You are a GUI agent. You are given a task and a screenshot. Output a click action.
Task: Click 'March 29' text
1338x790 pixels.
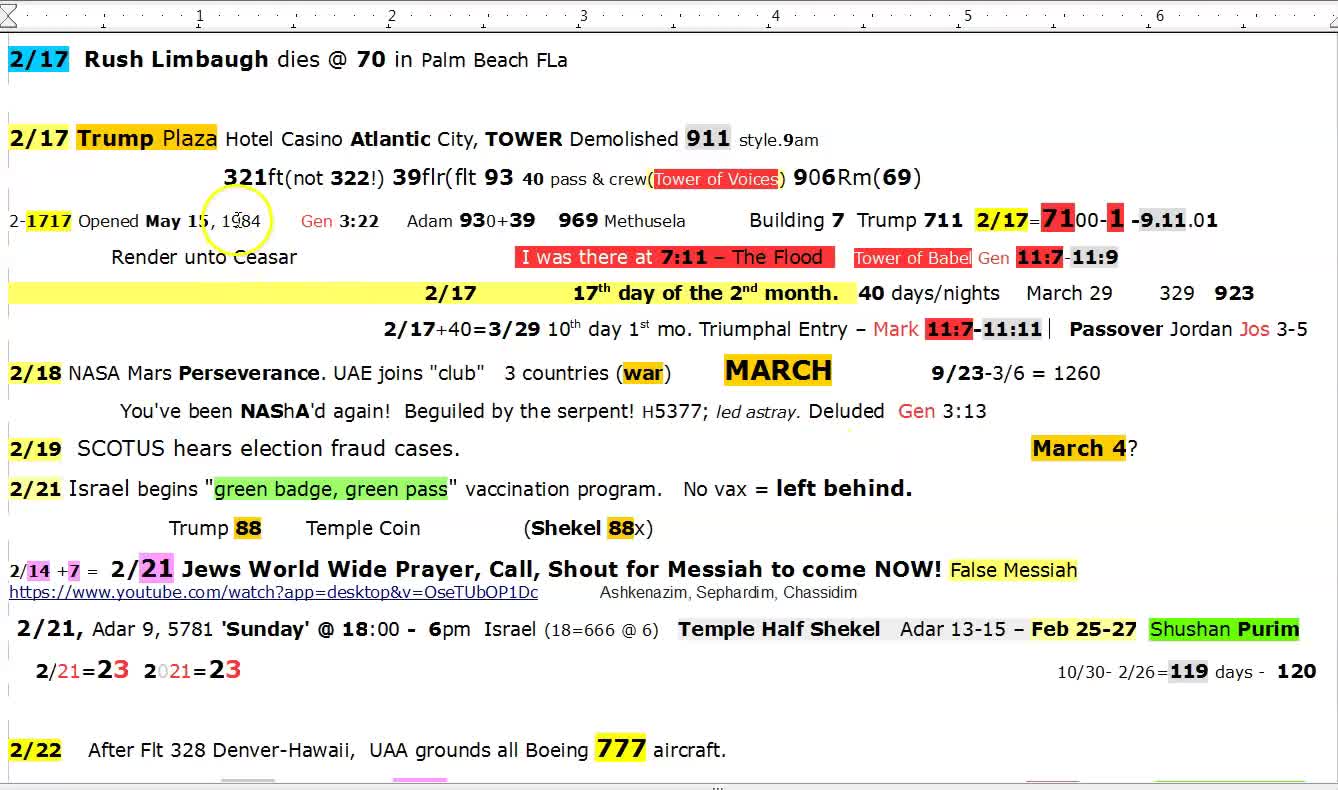[x=1069, y=293]
